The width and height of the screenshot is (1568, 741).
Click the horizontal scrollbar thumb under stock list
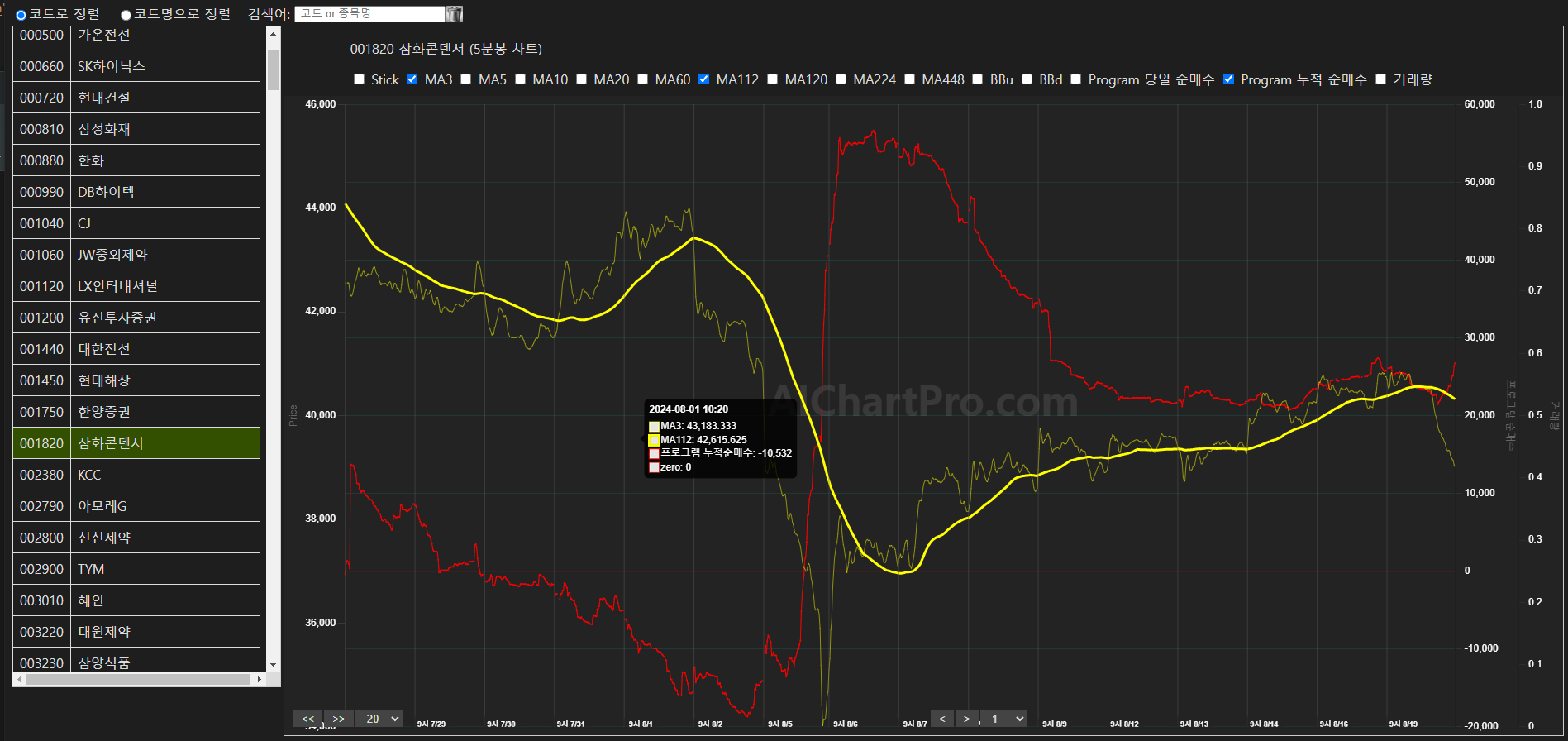pyautogui.click(x=138, y=679)
